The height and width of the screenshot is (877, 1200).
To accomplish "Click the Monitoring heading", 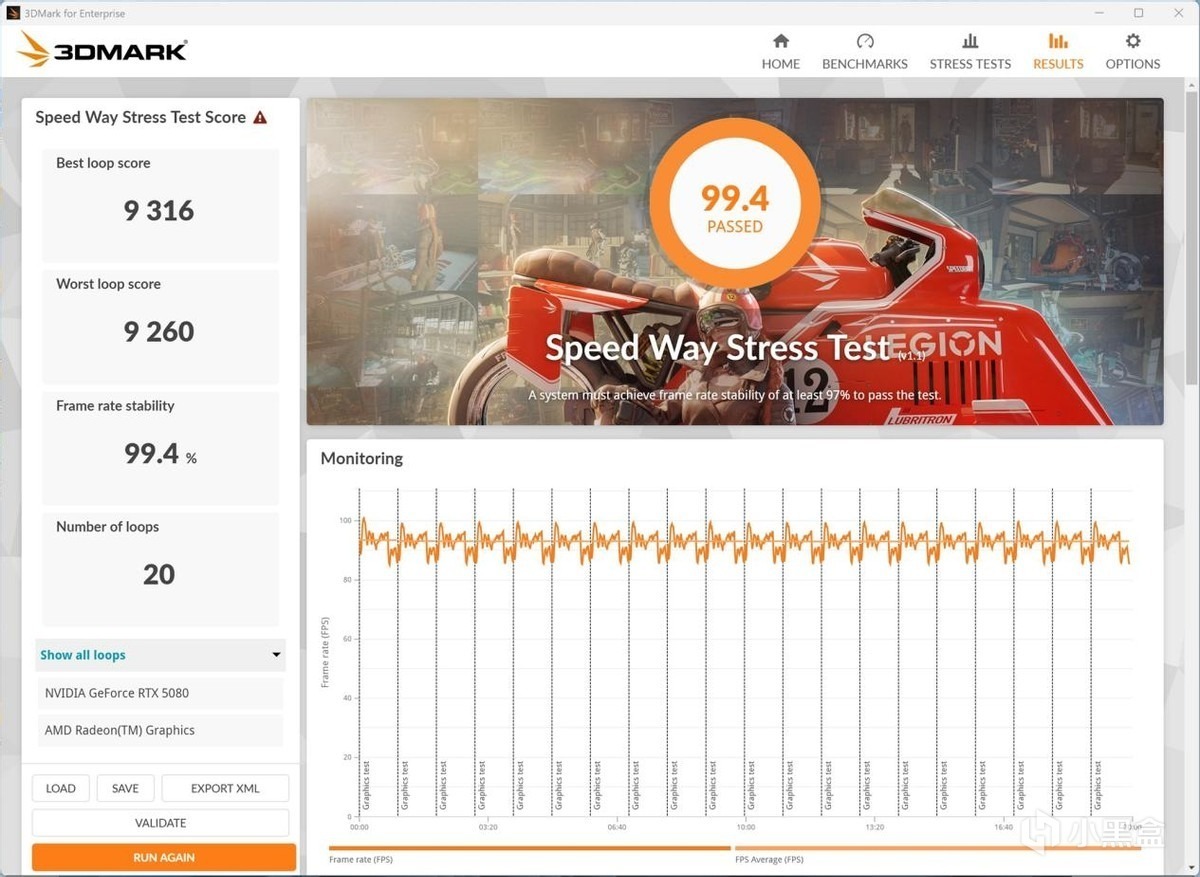I will coord(362,459).
